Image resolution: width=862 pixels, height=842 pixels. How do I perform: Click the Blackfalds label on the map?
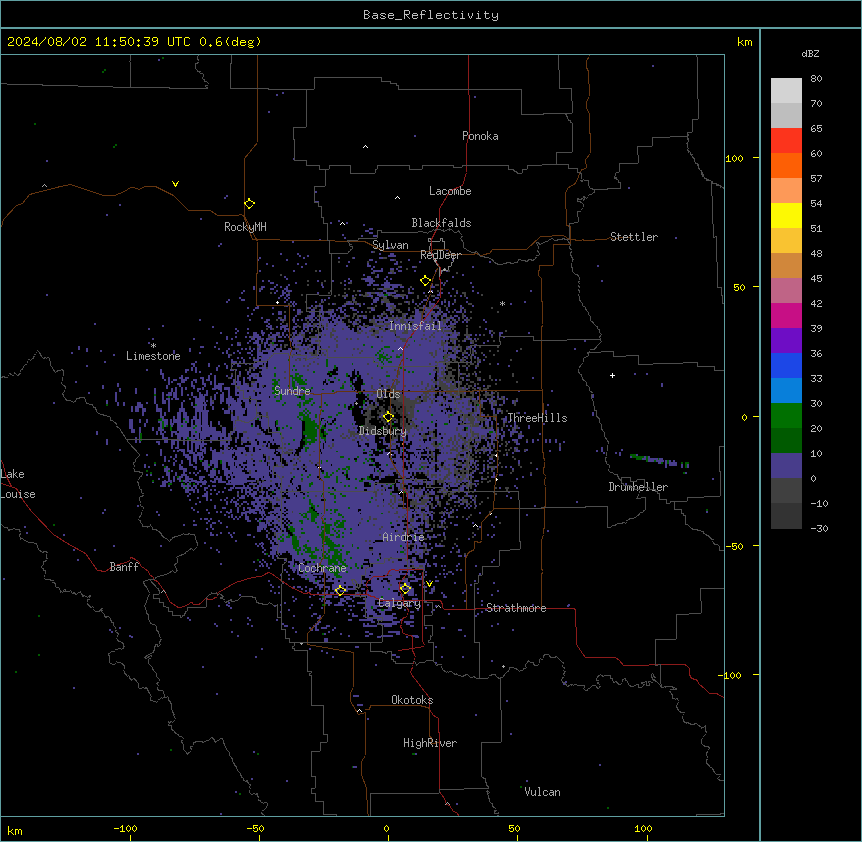(441, 223)
